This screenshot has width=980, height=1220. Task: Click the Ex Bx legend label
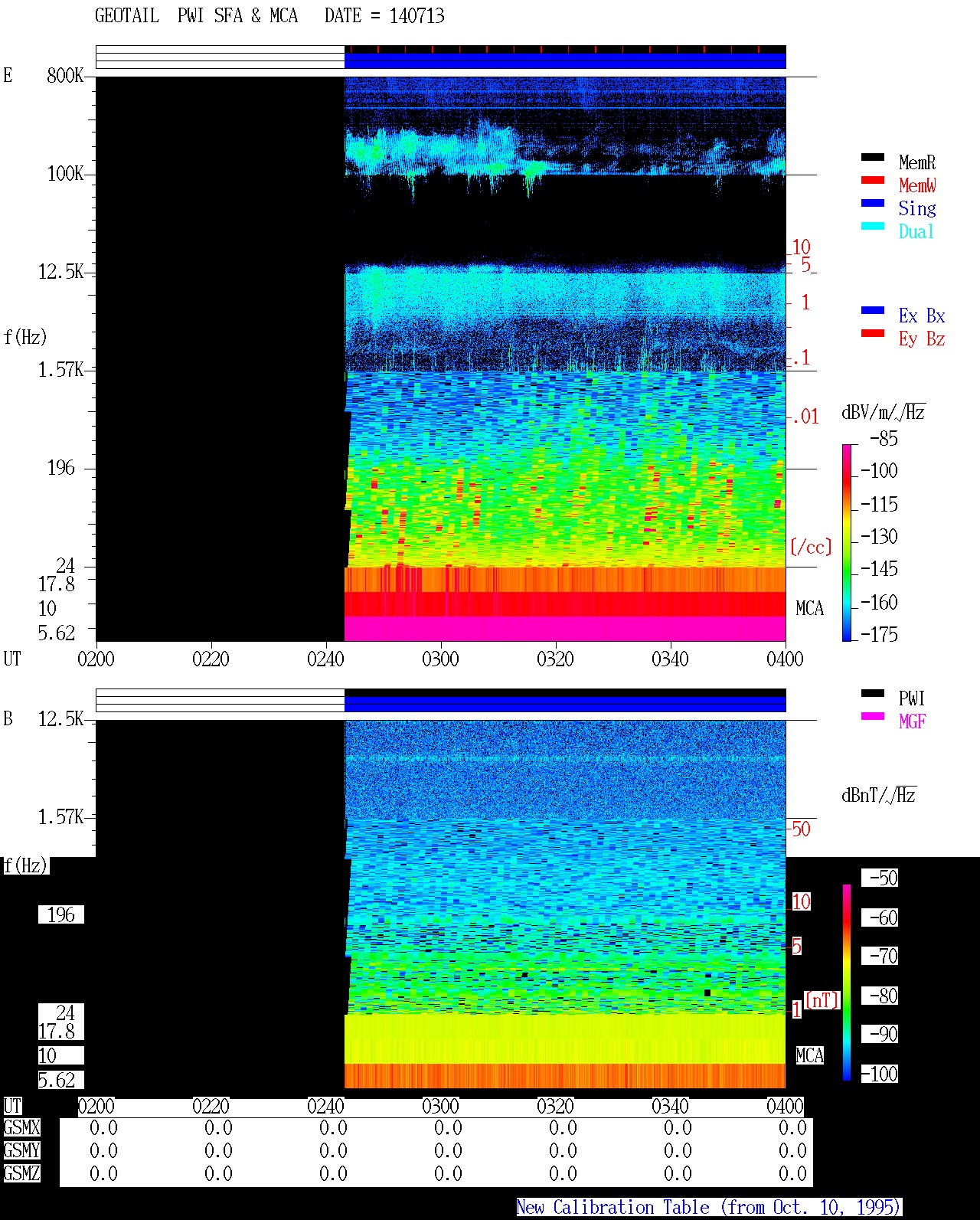[922, 316]
